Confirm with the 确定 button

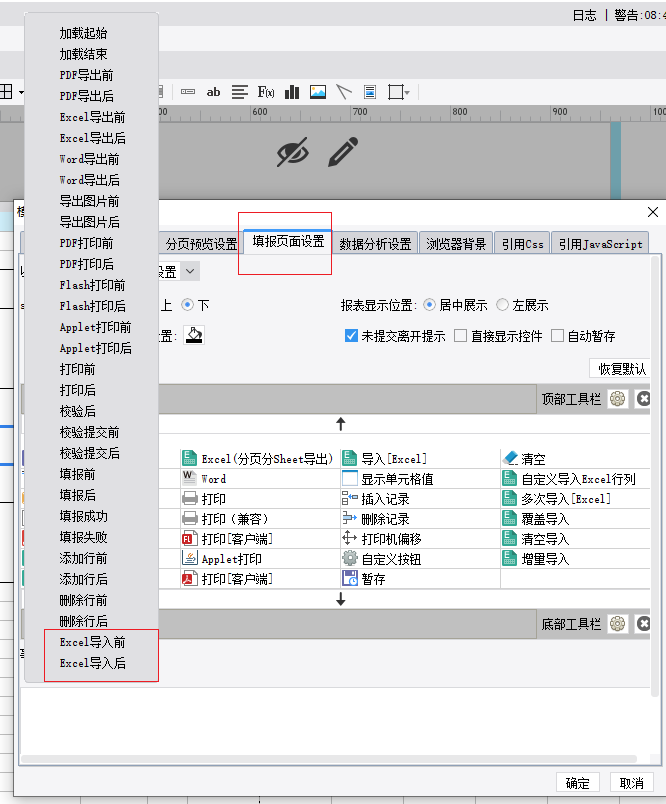(578, 783)
